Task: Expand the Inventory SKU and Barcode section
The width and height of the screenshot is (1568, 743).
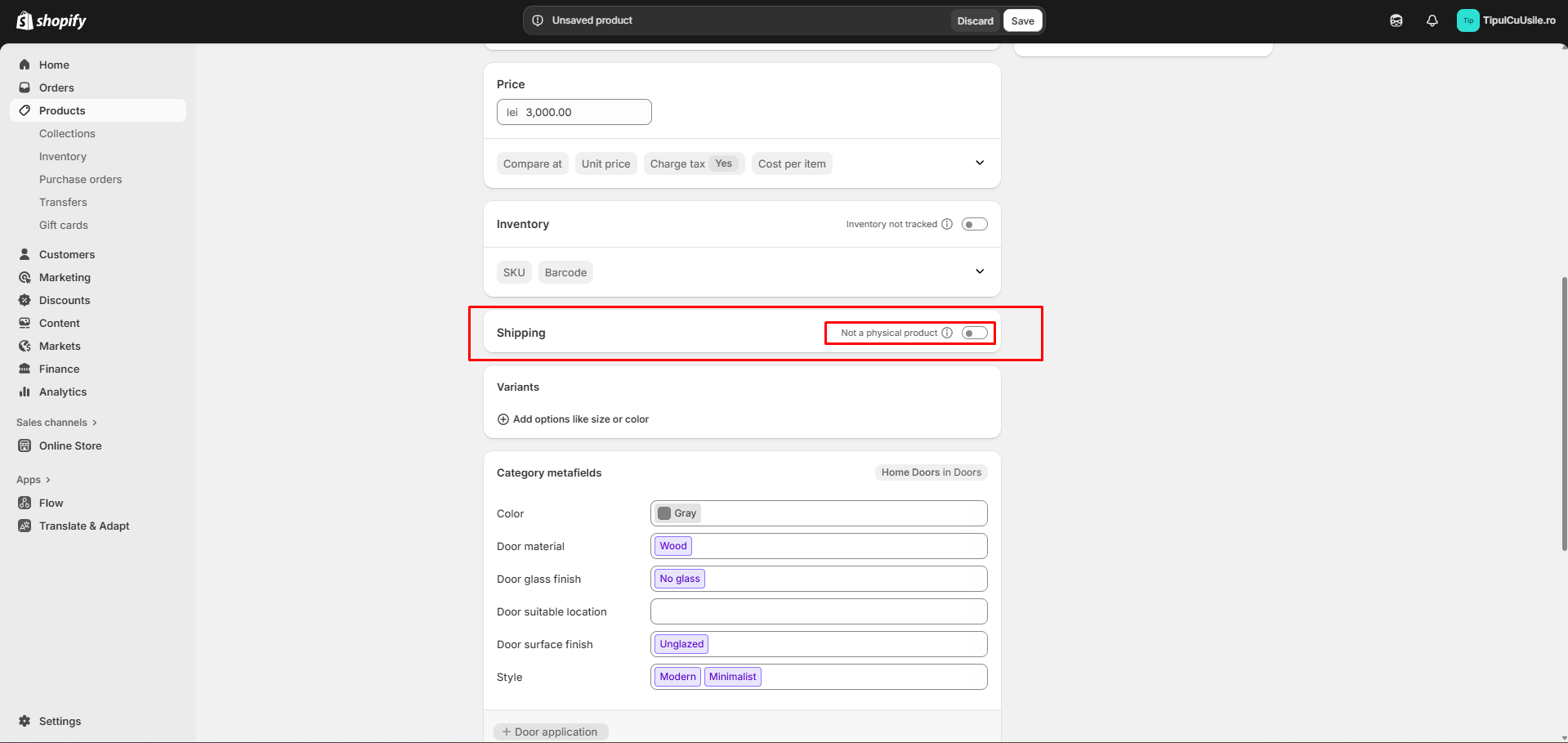Action: click(979, 271)
